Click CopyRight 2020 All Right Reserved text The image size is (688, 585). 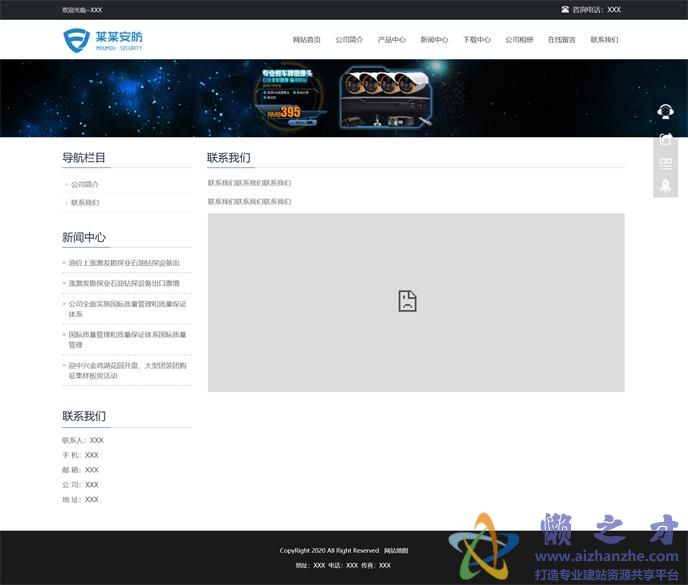click(329, 550)
